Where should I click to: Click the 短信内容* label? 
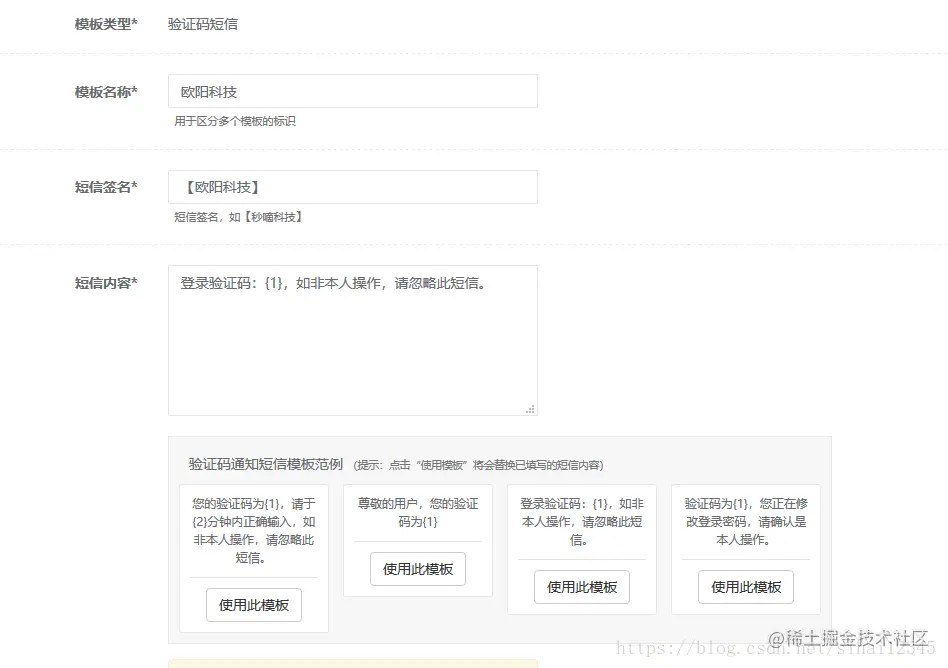coord(106,283)
